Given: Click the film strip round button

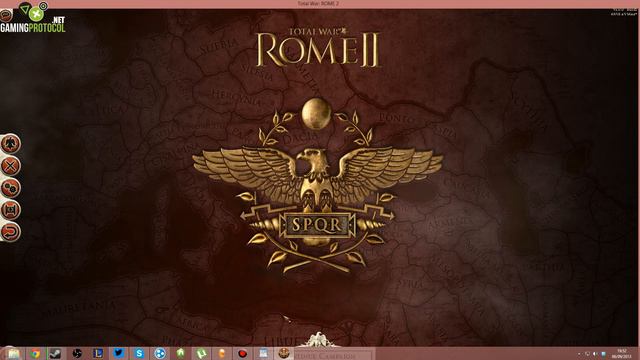Looking at the screenshot, I should coord(10,210).
